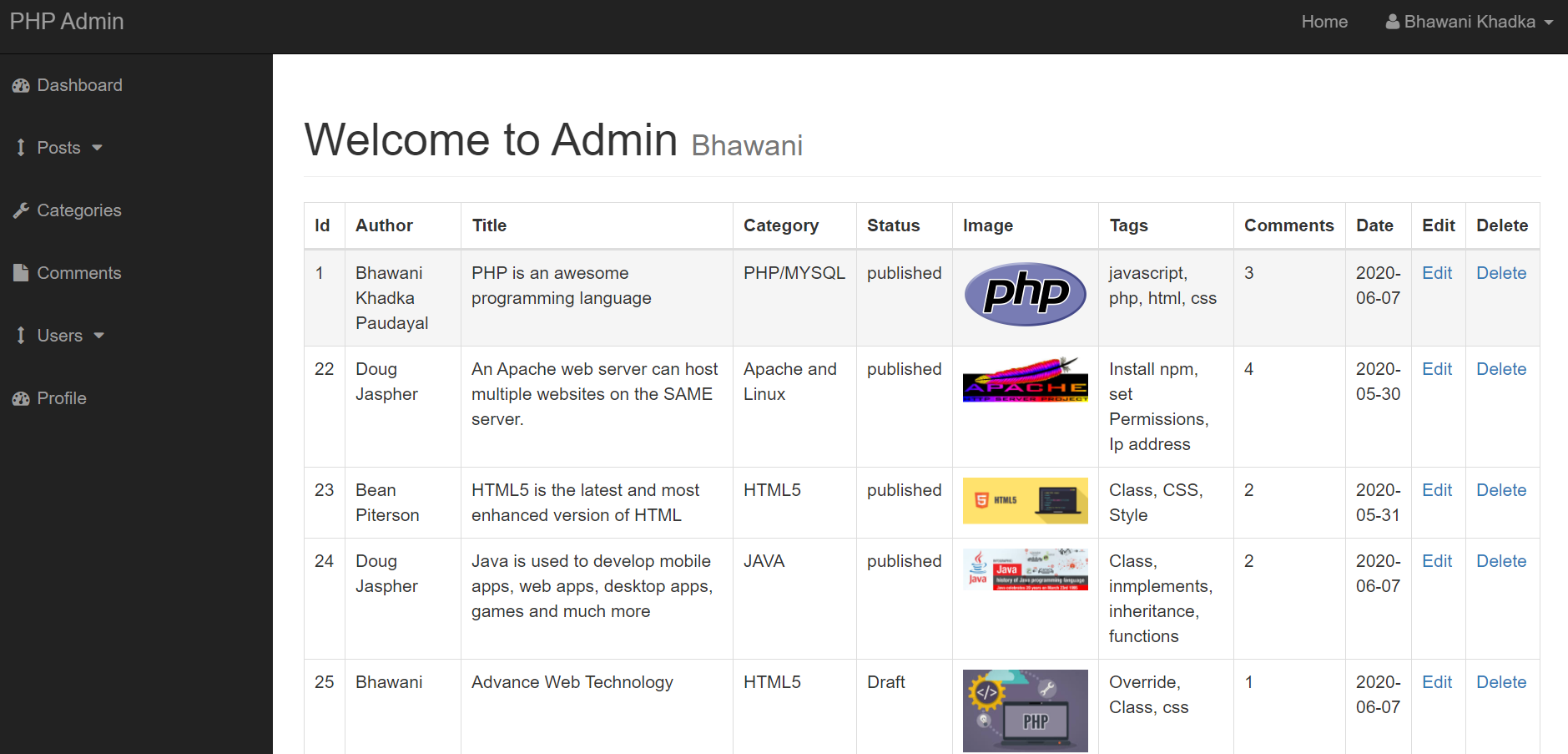The height and width of the screenshot is (754, 1568).
Task: Edit the Advance Web Technology draft post
Action: 1436,682
